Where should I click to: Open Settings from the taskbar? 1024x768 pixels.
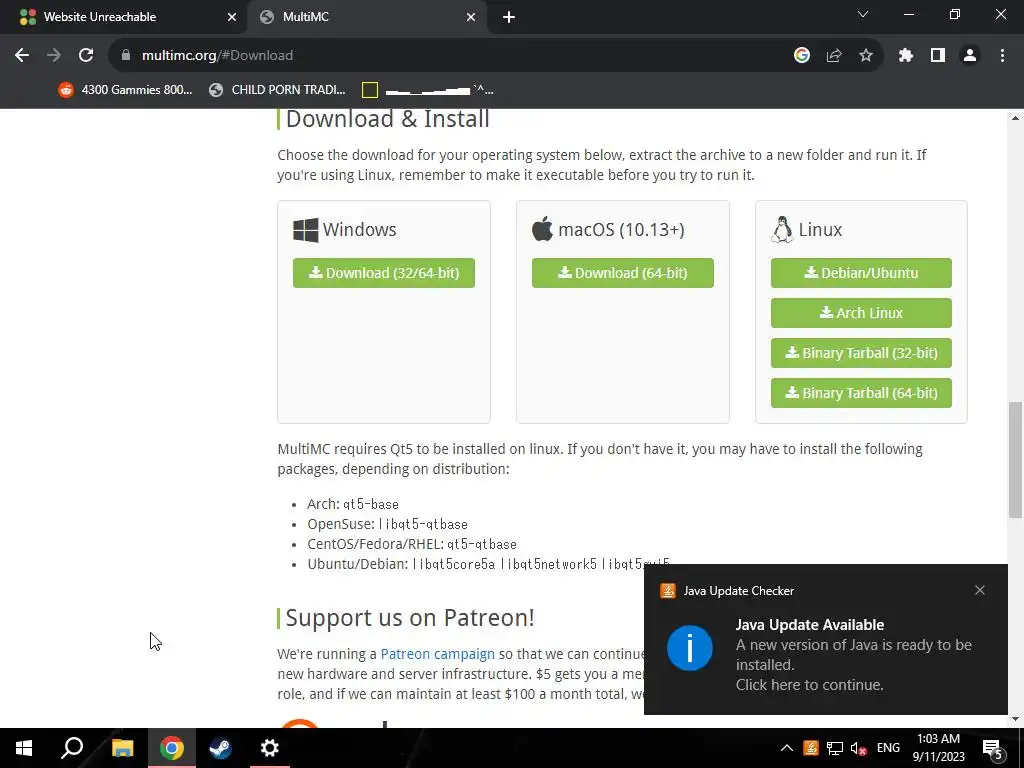coord(269,748)
